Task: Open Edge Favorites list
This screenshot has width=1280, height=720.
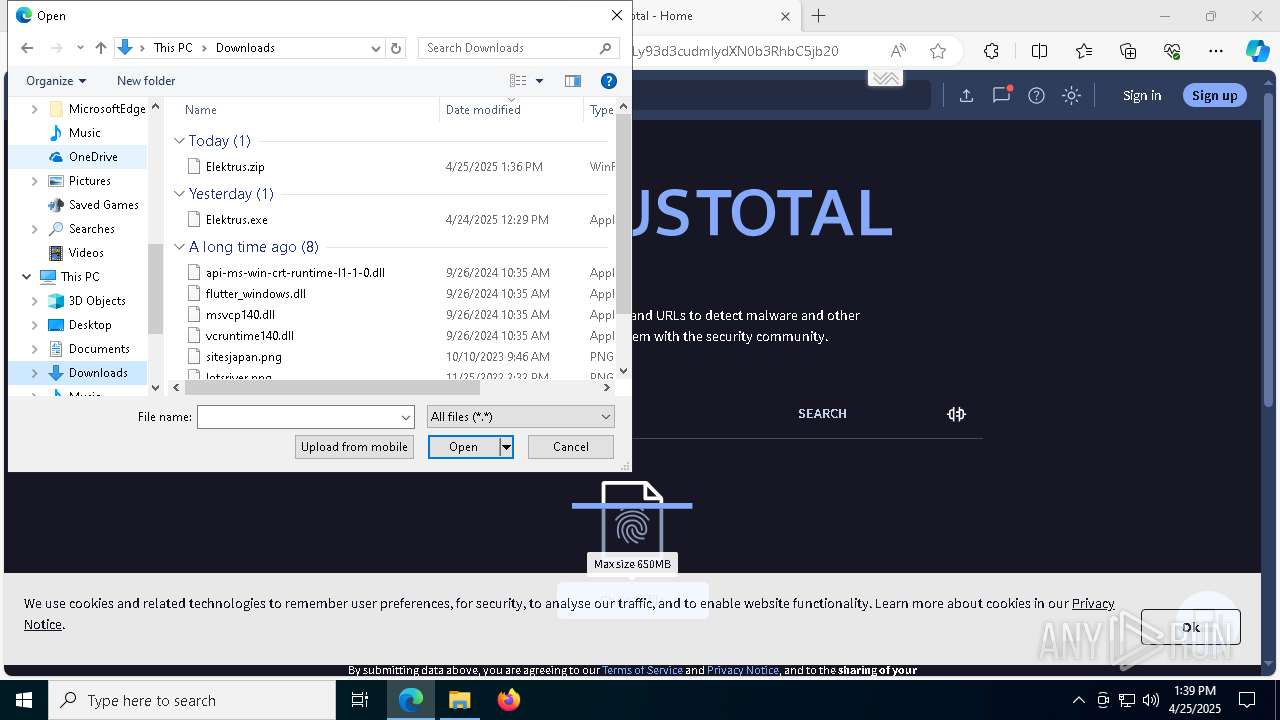Action: pos(1084,51)
